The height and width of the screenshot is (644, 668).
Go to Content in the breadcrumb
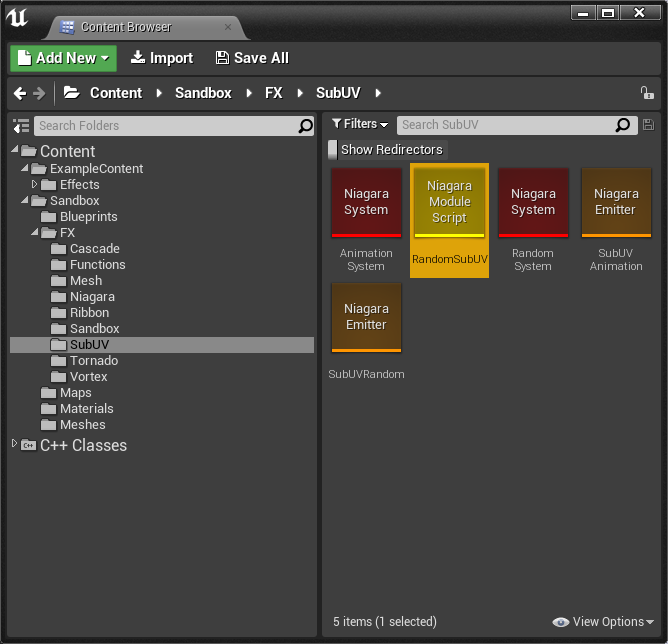(x=116, y=93)
